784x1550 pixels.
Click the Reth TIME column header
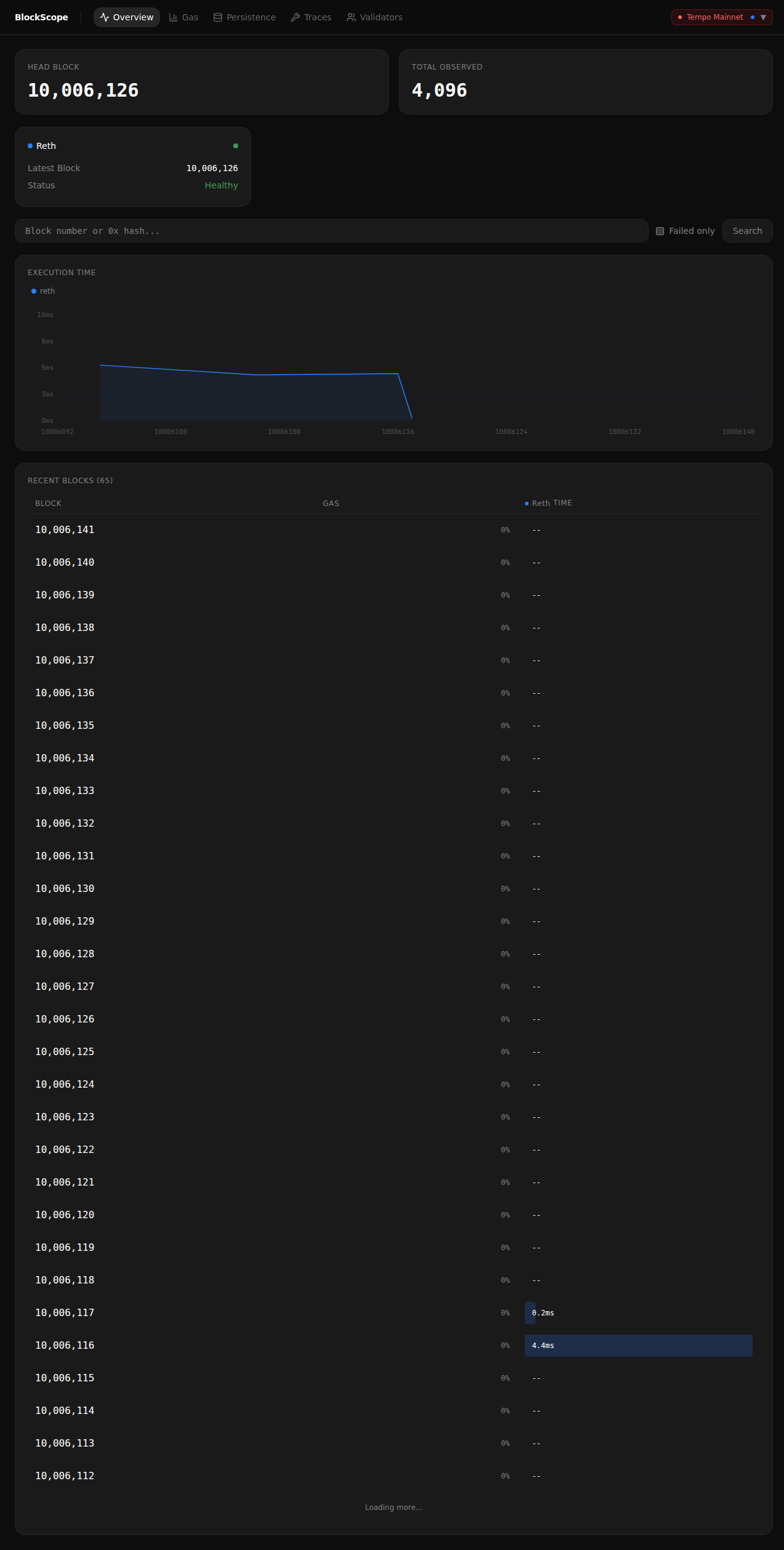point(548,504)
